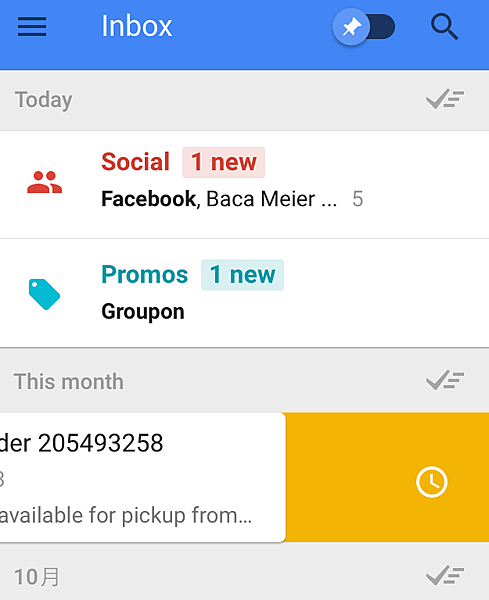
Task: Click the Facebook sender preview text
Action: [149, 199]
